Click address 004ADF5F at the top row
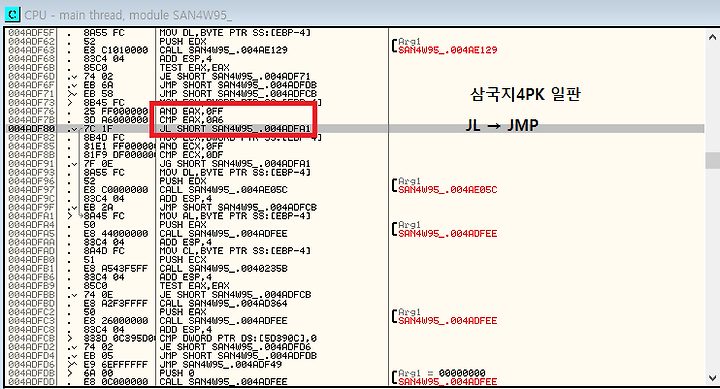The image size is (720, 389). coord(31,33)
